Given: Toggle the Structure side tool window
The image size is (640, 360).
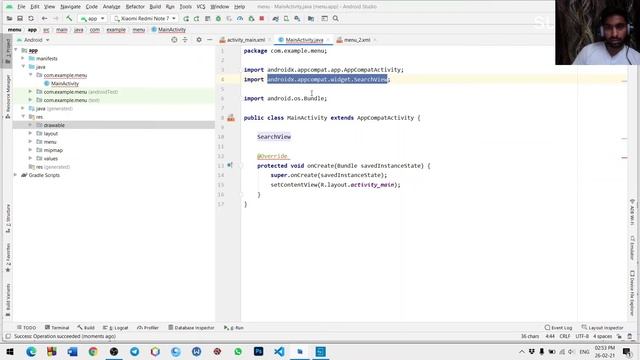Looking at the screenshot, I should click(x=8, y=218).
